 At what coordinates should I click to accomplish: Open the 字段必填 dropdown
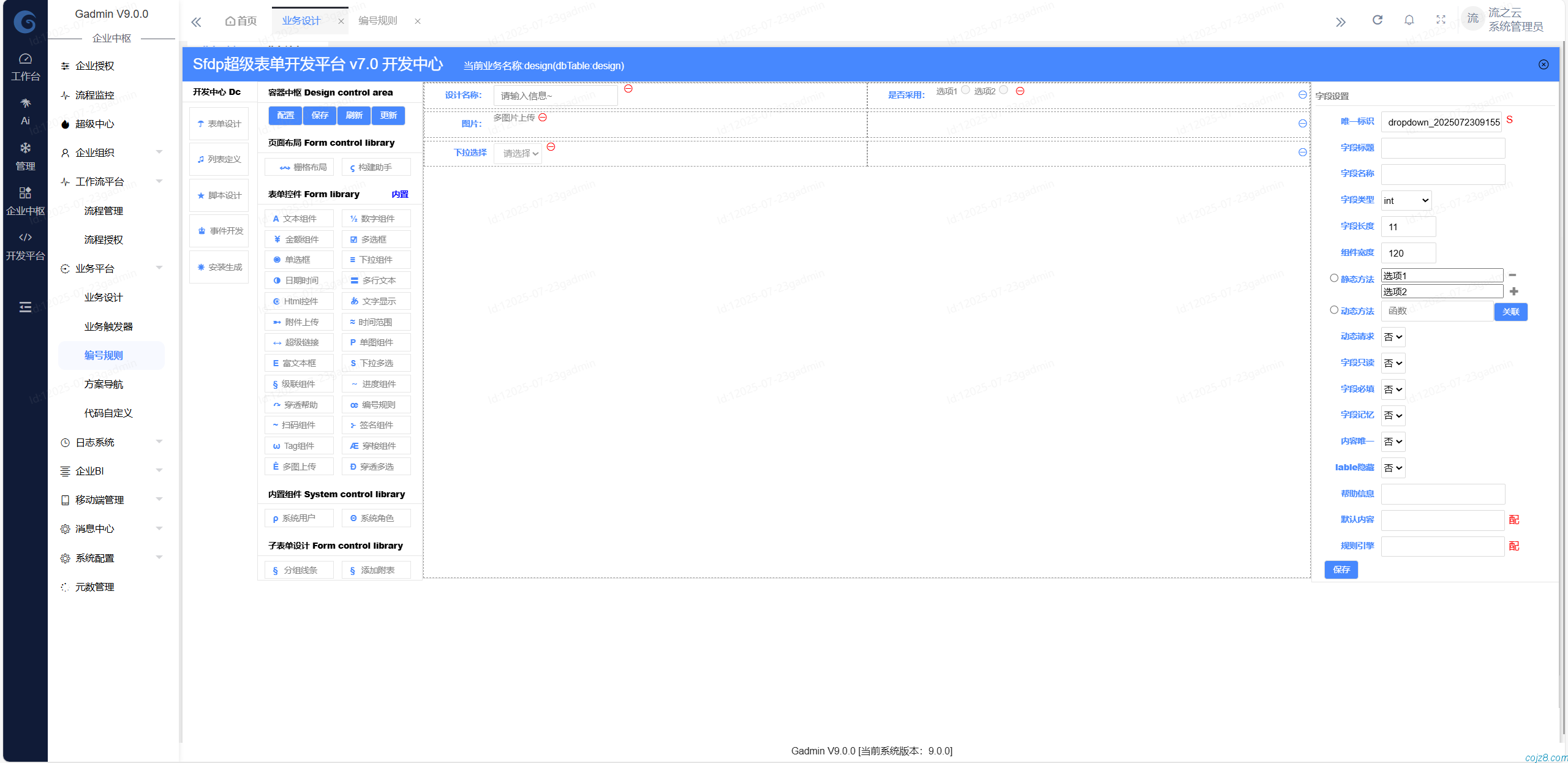point(1393,389)
